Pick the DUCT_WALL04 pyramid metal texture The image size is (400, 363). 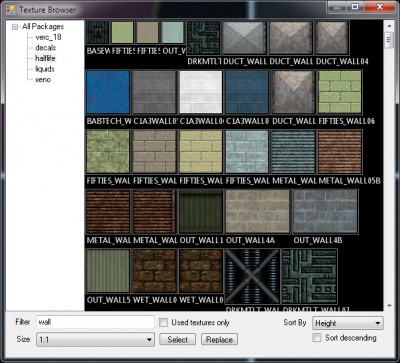332,38
